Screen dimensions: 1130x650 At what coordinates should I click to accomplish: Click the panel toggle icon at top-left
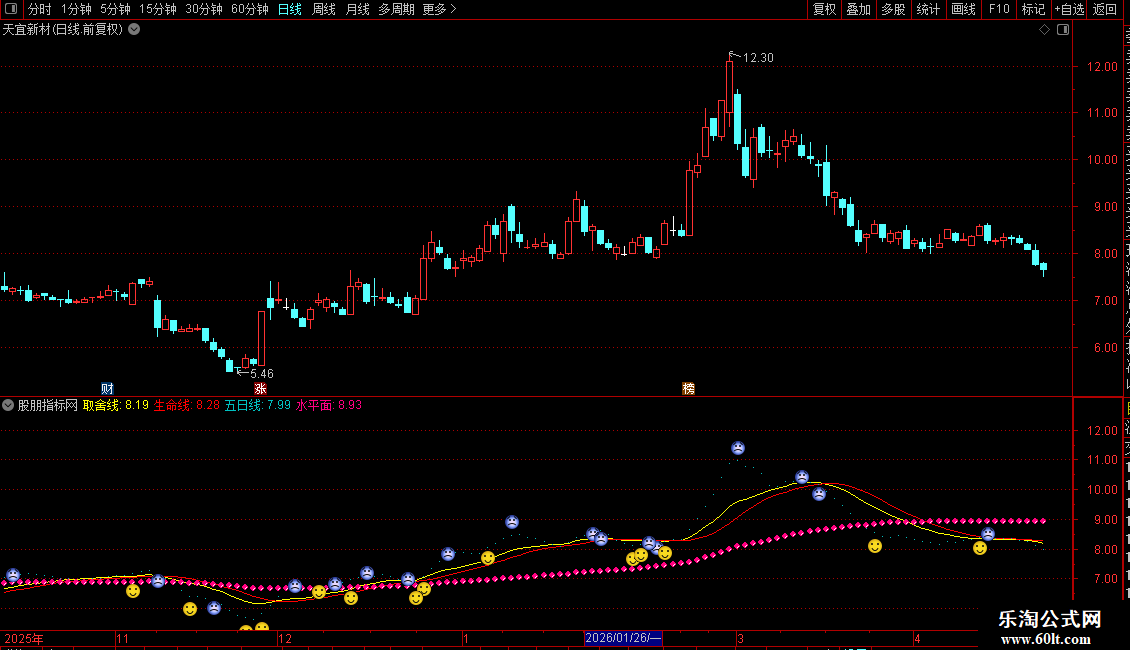click(x=11, y=9)
